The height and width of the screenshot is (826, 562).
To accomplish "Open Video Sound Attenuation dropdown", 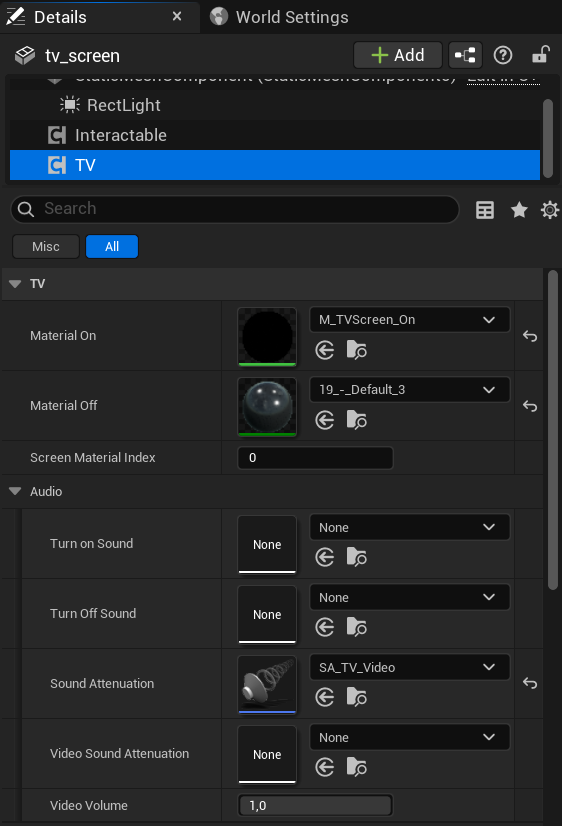I will [410, 738].
